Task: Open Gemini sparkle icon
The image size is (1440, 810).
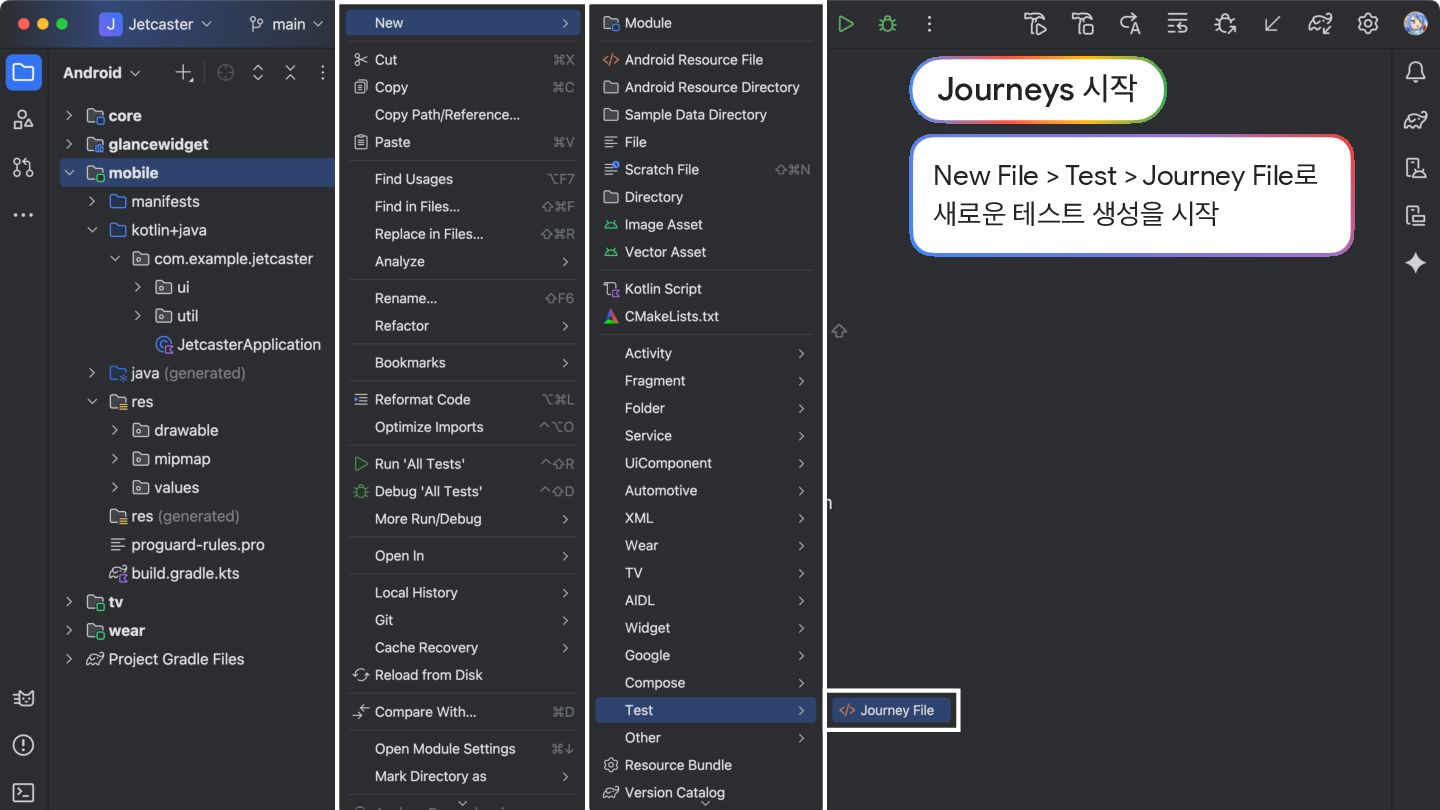Action: pos(1415,263)
